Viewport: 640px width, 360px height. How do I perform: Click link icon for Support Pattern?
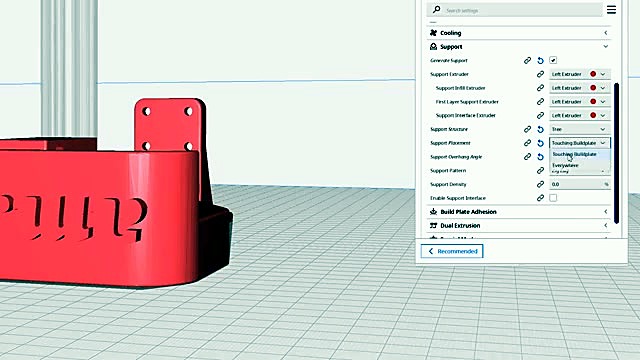tap(540, 171)
